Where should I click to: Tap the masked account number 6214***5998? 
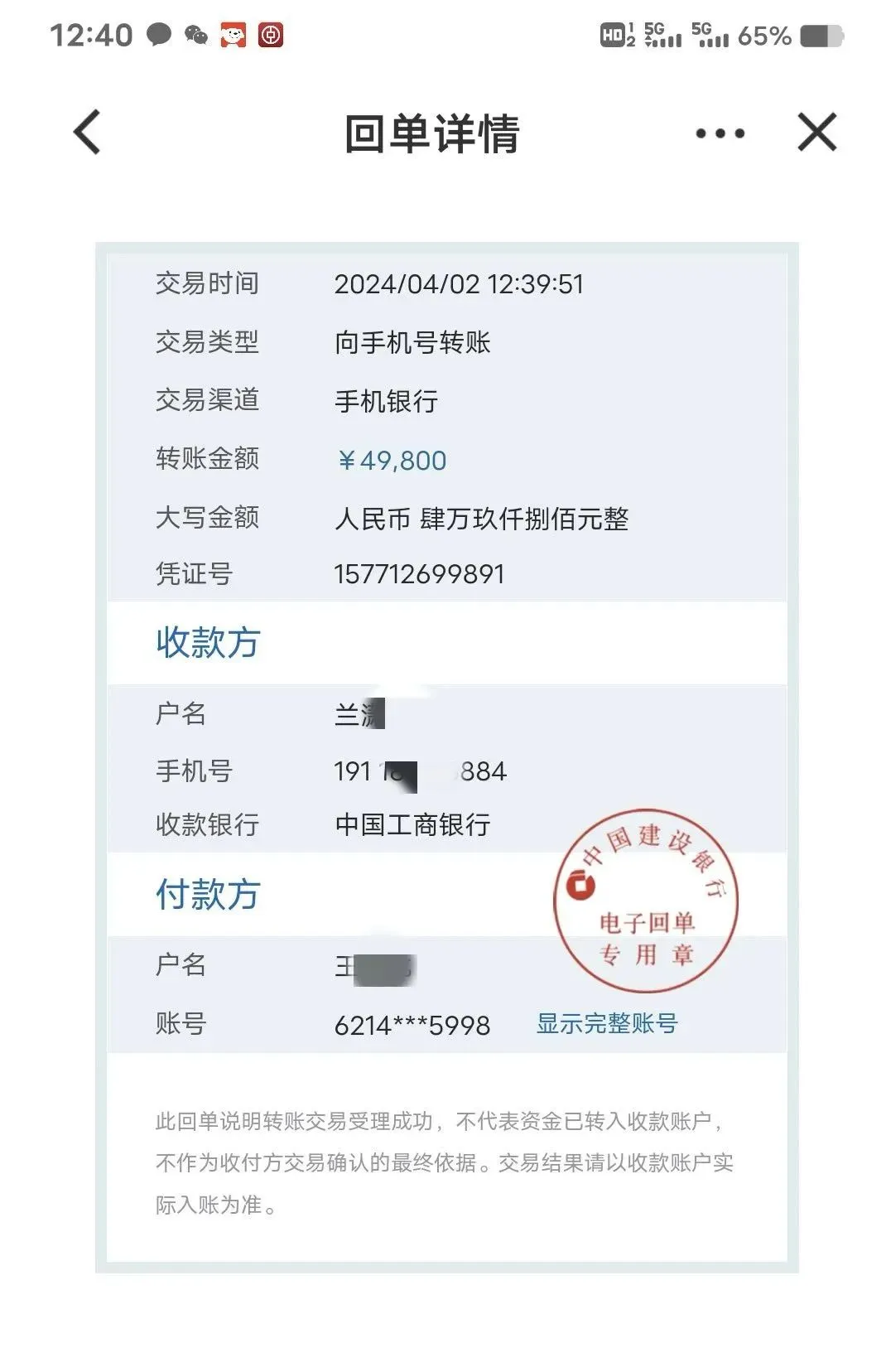pyautogui.click(x=412, y=1025)
